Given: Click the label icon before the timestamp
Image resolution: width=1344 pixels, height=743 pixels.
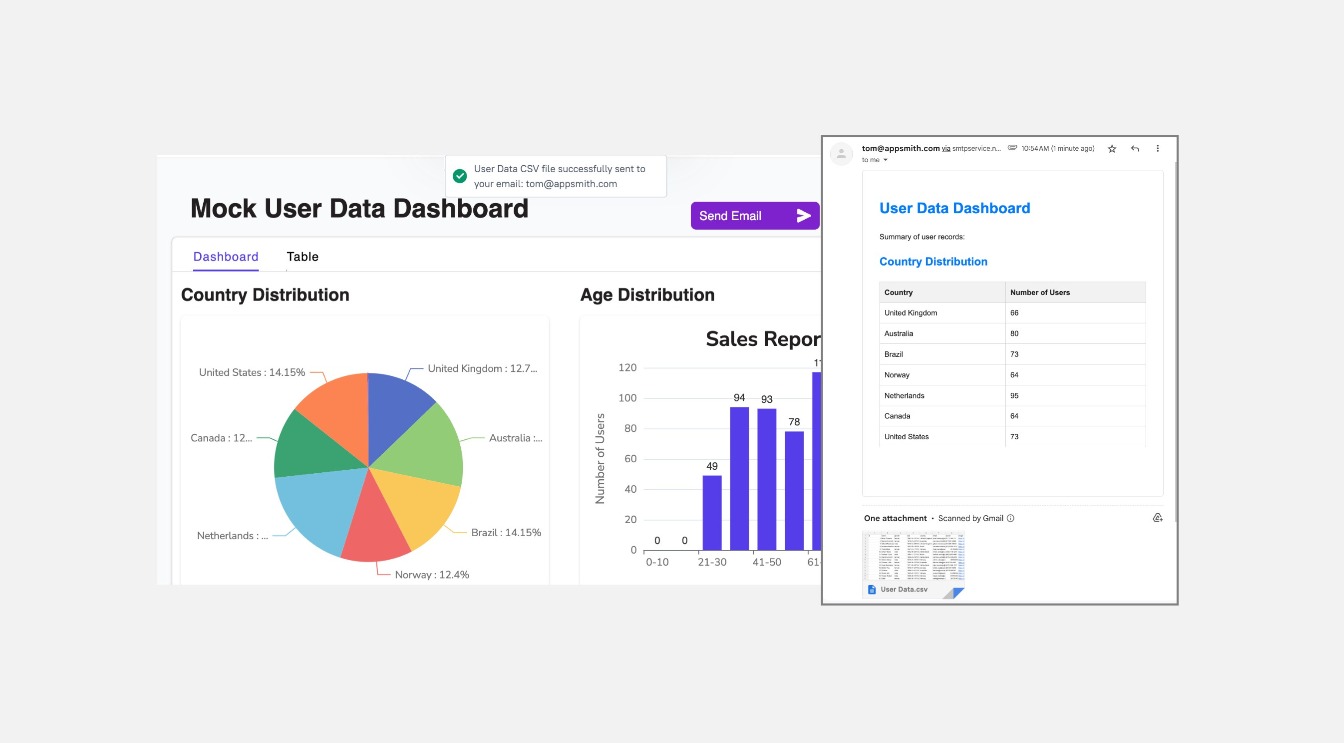Looking at the screenshot, I should [1012, 149].
